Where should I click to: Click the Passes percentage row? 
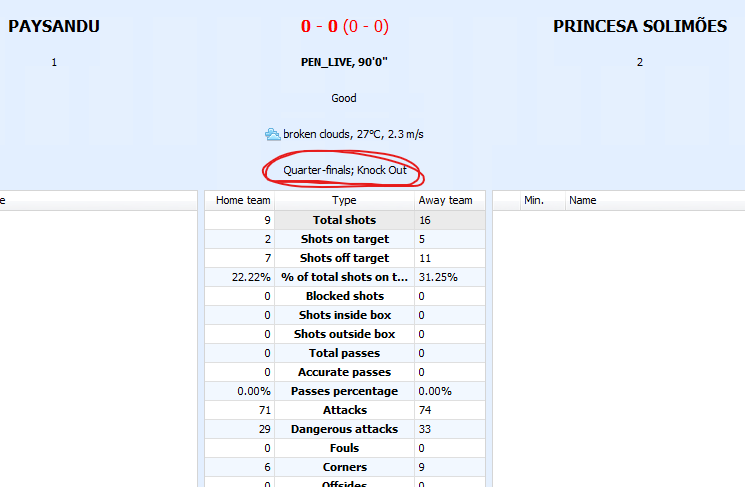click(x=345, y=391)
